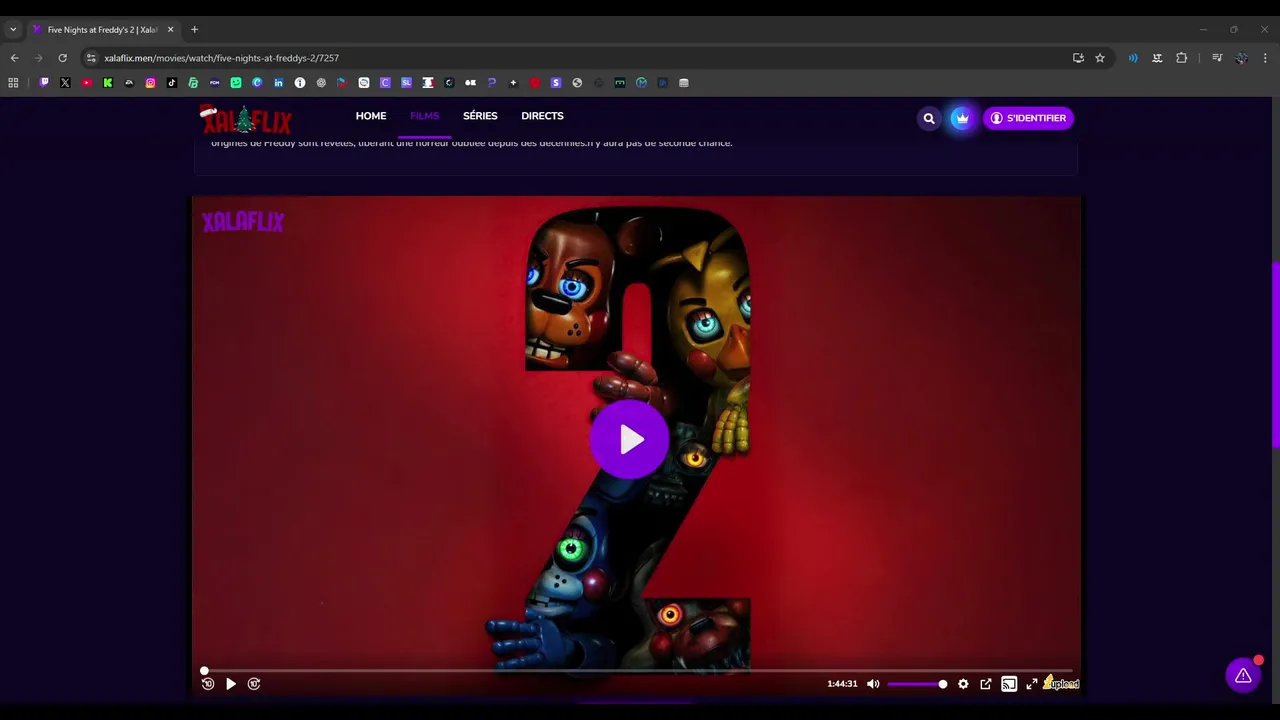Open video in picture-in-picture popout
Viewport: 1280px width, 720px height.
(x=986, y=684)
